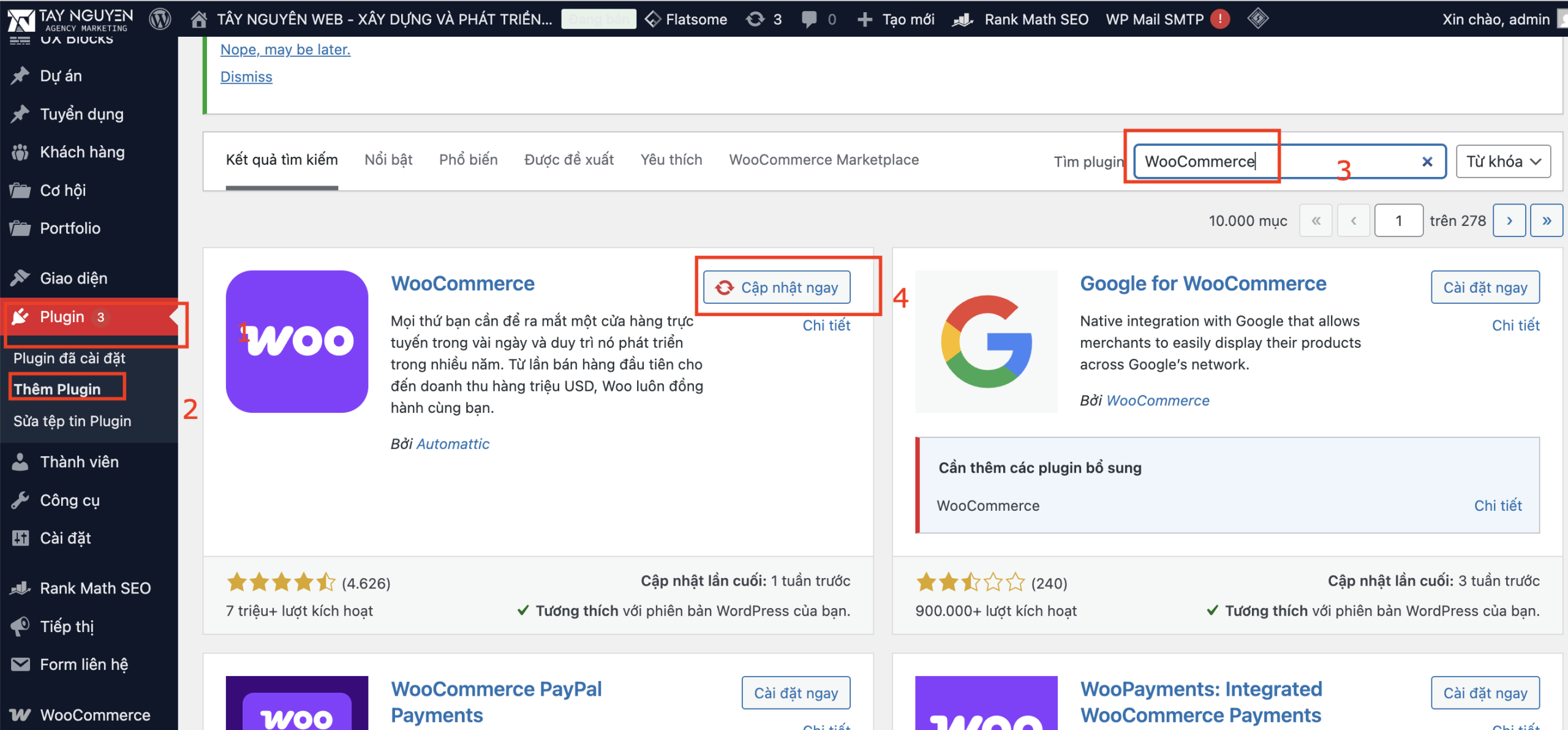Click the home icon beside site title

click(x=198, y=19)
